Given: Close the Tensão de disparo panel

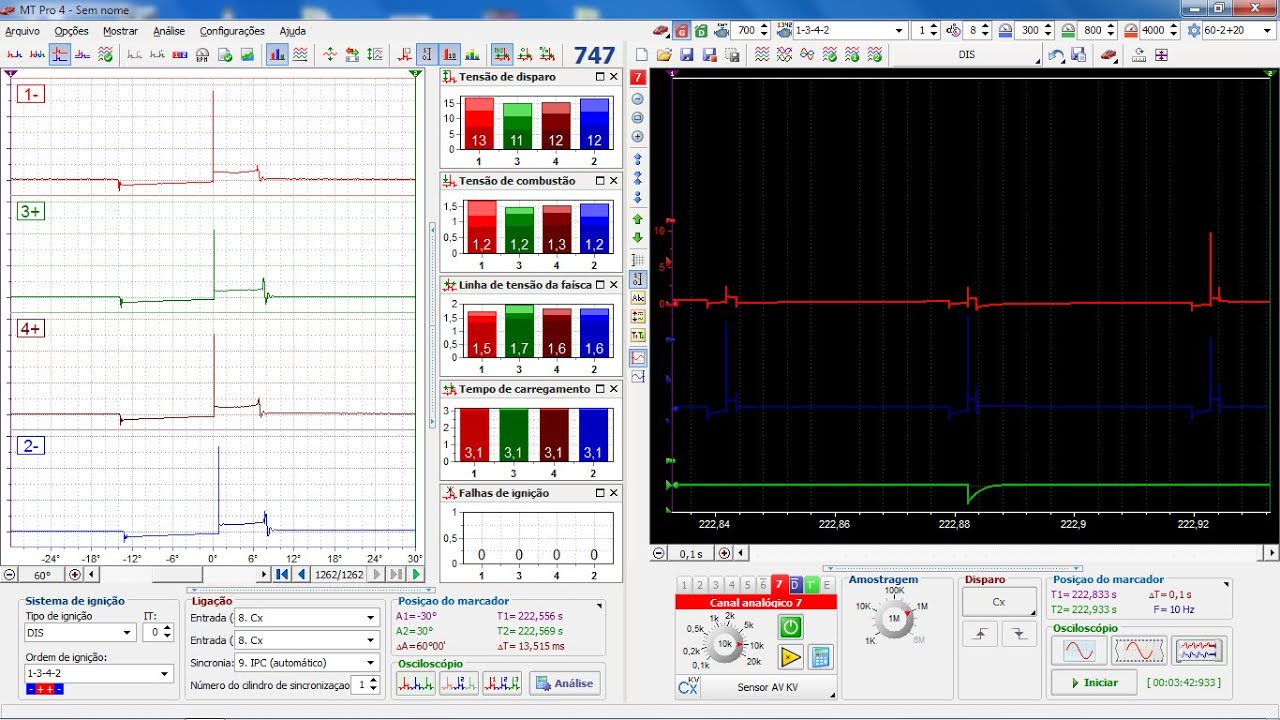Looking at the screenshot, I should pos(614,77).
